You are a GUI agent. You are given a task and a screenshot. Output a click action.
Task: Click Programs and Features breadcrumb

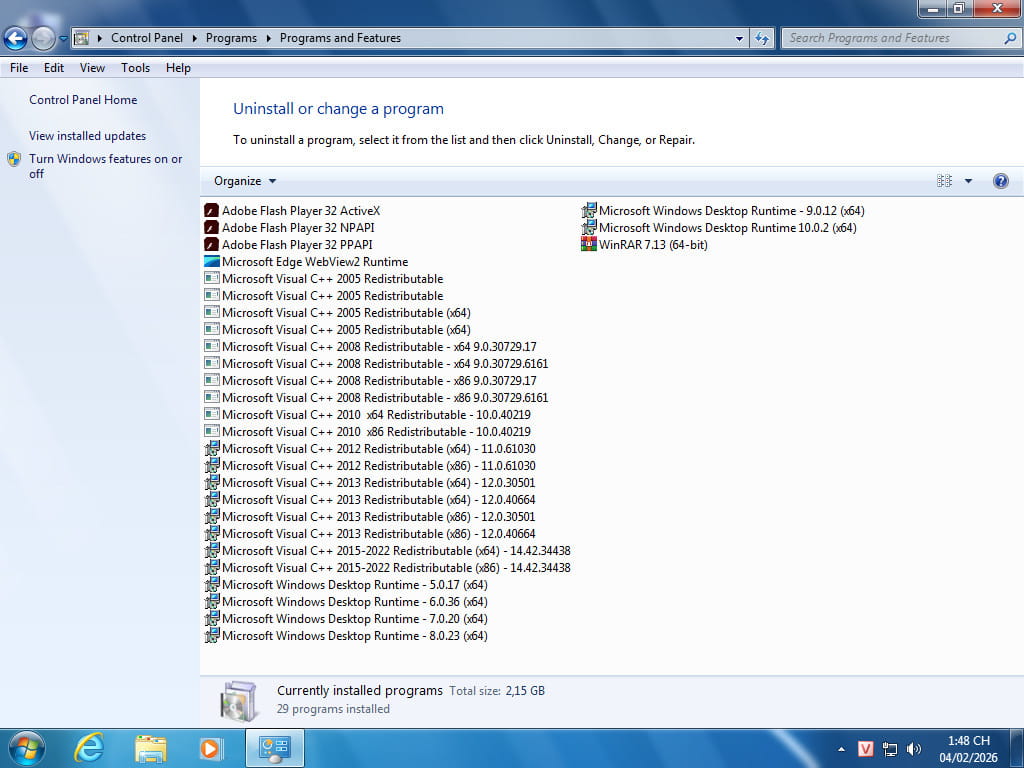[x=340, y=38]
